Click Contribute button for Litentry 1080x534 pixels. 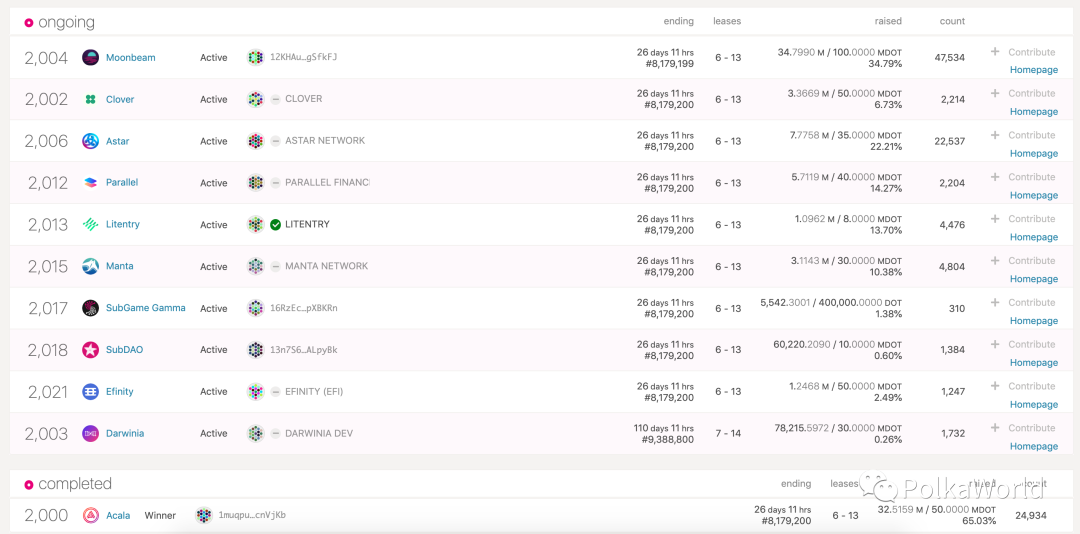pyautogui.click(x=1023, y=218)
